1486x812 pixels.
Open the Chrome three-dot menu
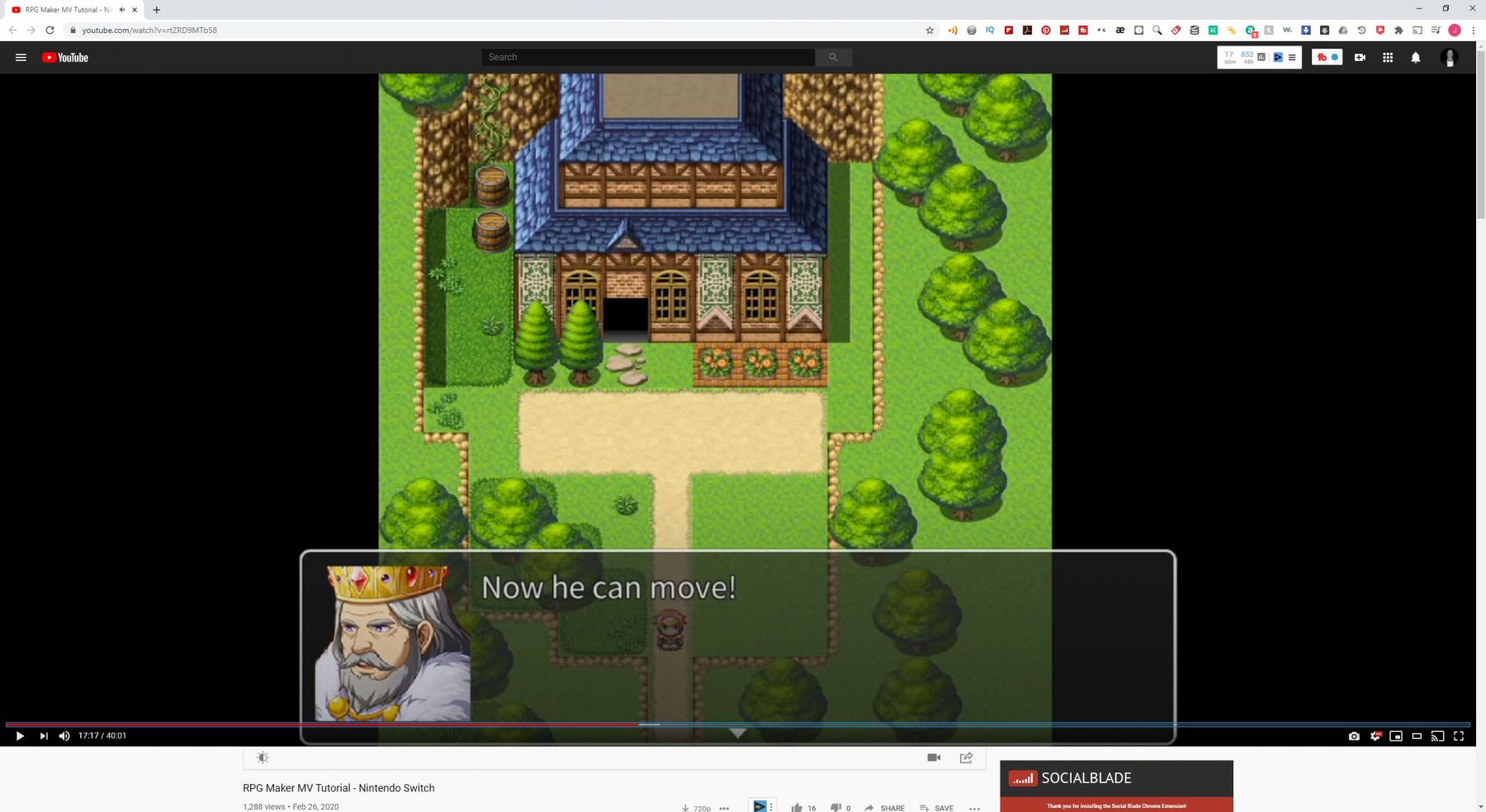pyautogui.click(x=1474, y=31)
